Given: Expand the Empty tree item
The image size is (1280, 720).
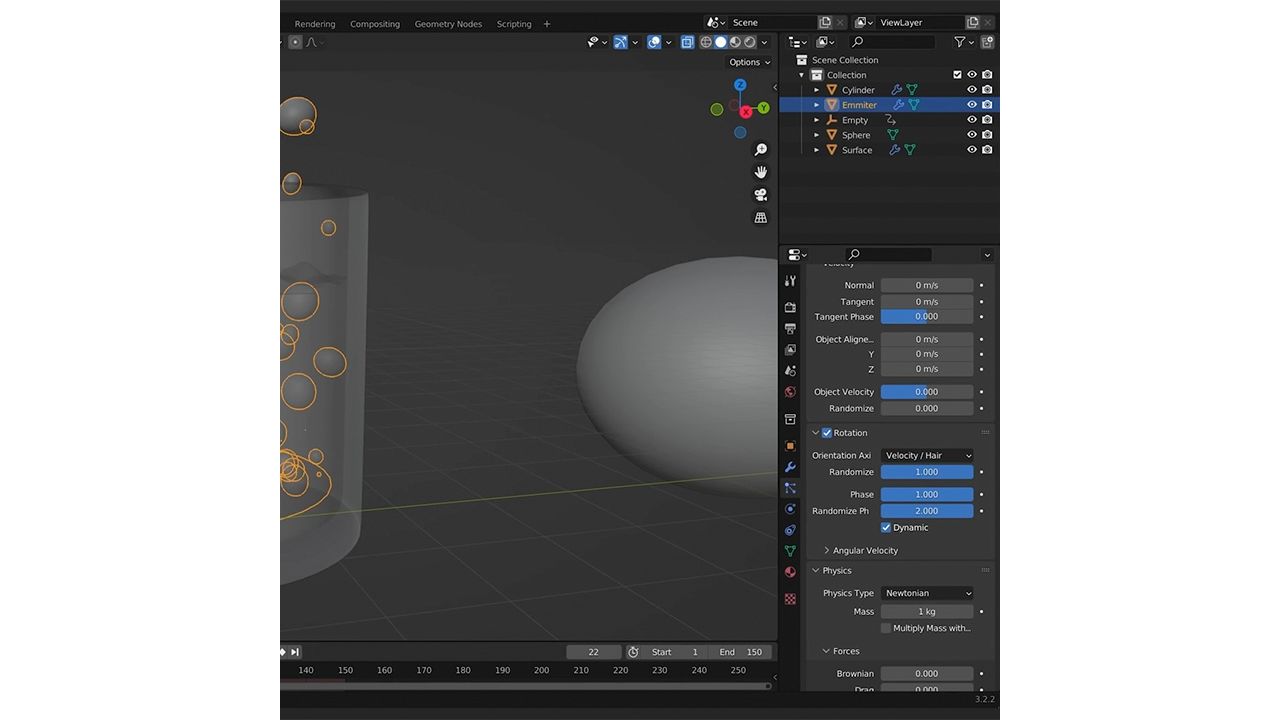Looking at the screenshot, I should click(816, 120).
